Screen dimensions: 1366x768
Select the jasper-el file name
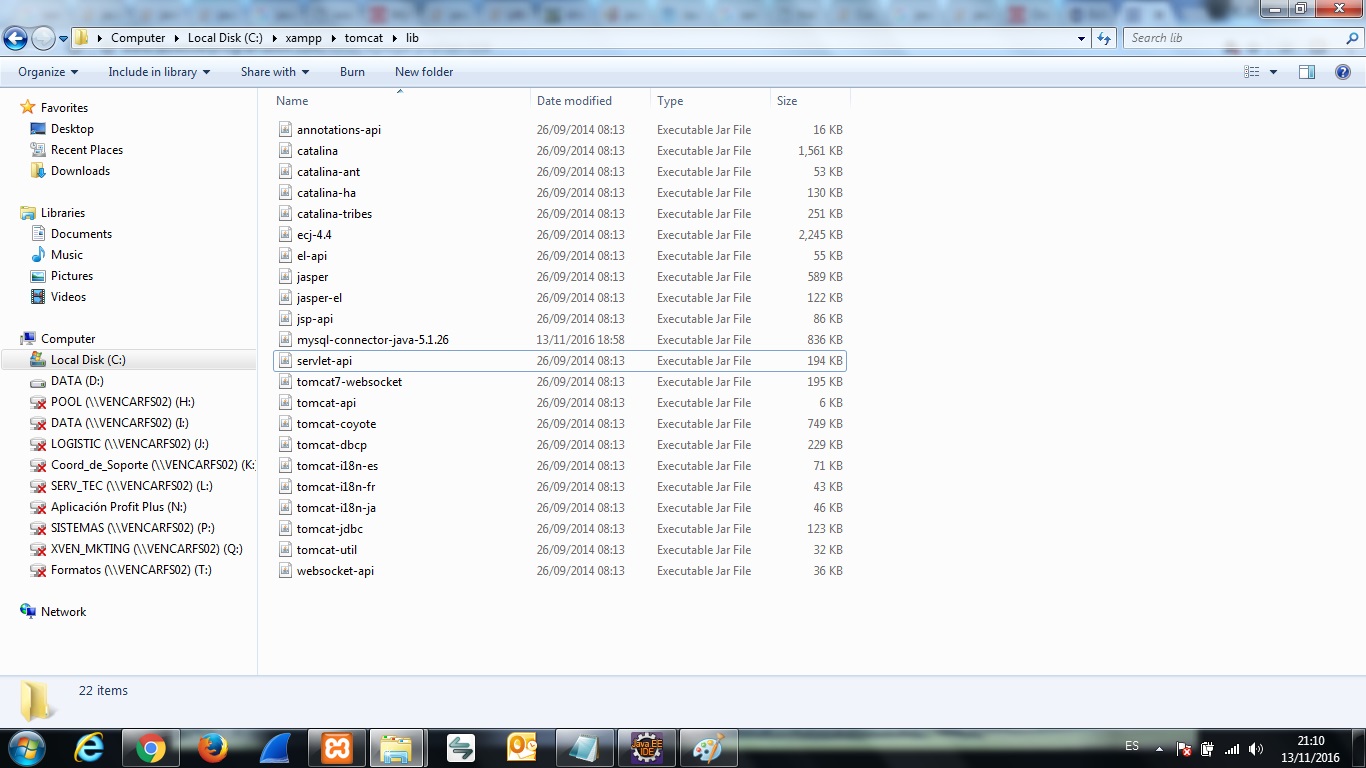(x=319, y=298)
